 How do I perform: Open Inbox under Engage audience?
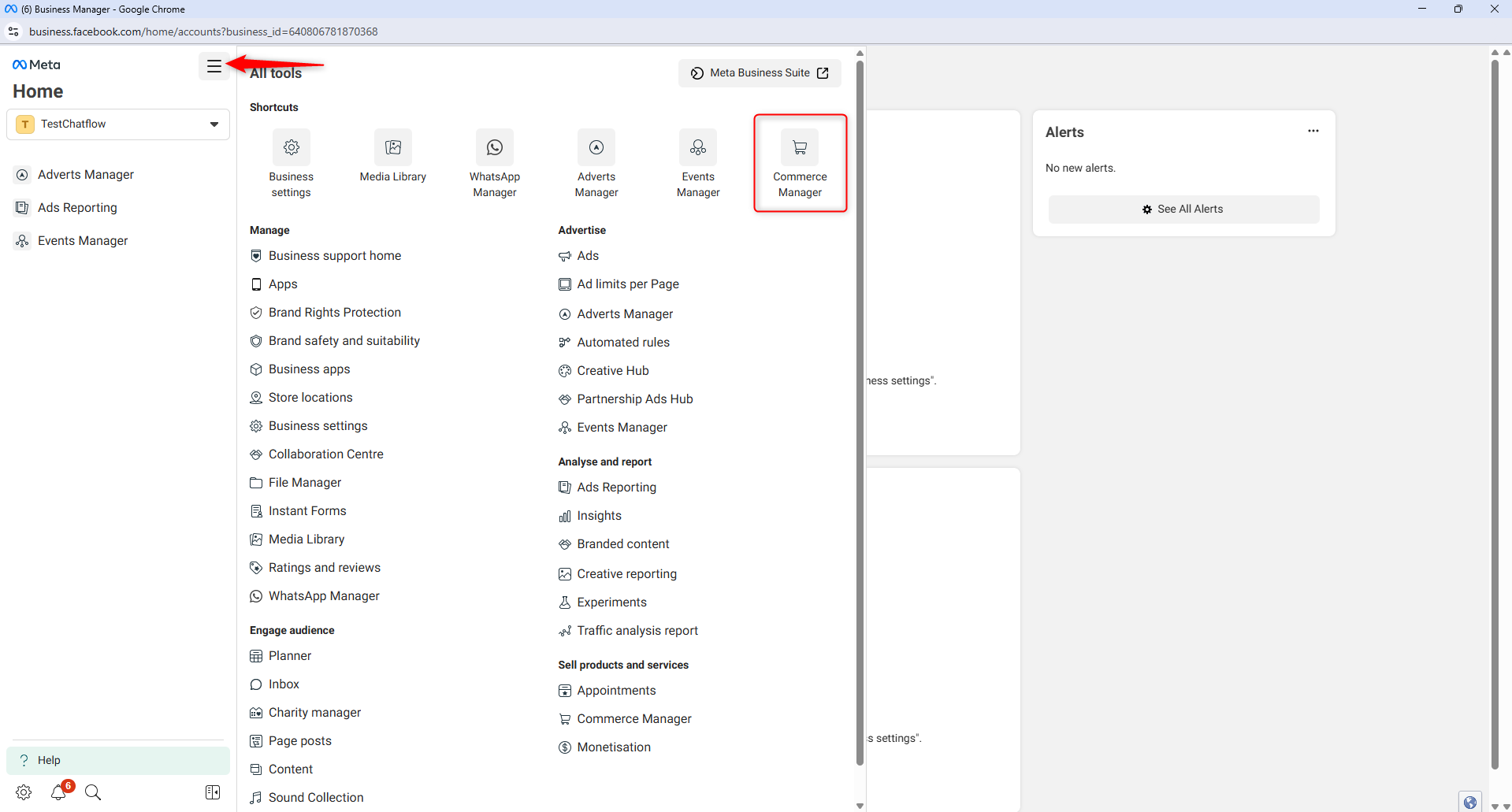coord(275,684)
